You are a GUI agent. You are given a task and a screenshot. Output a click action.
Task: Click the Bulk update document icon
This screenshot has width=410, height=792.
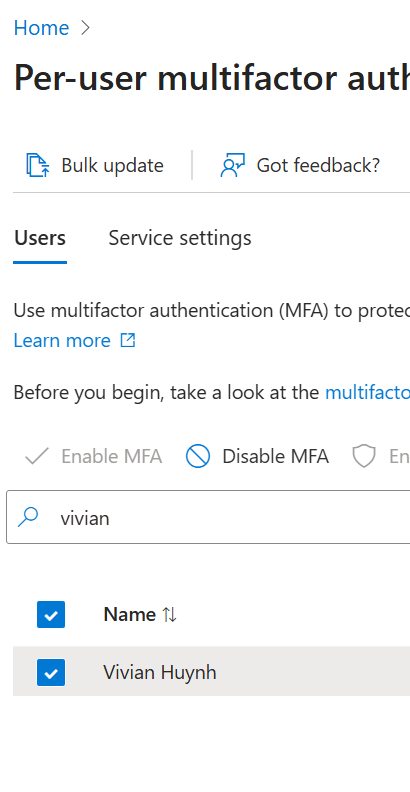[x=38, y=165]
